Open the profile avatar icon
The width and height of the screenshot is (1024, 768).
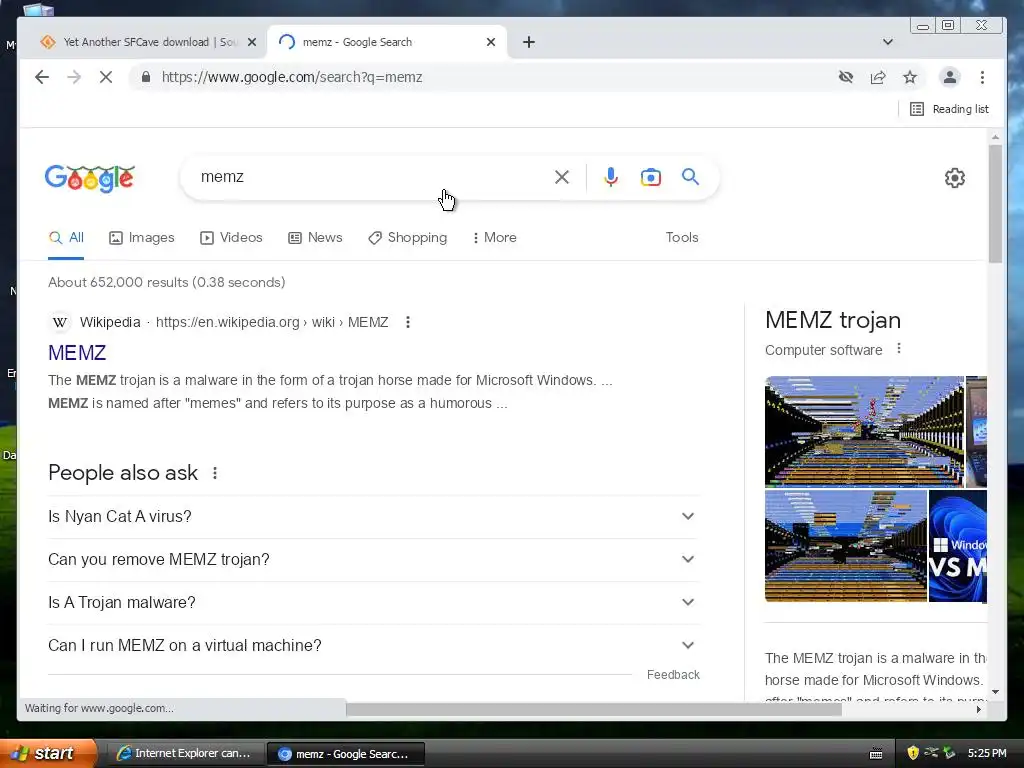pyautogui.click(x=950, y=77)
